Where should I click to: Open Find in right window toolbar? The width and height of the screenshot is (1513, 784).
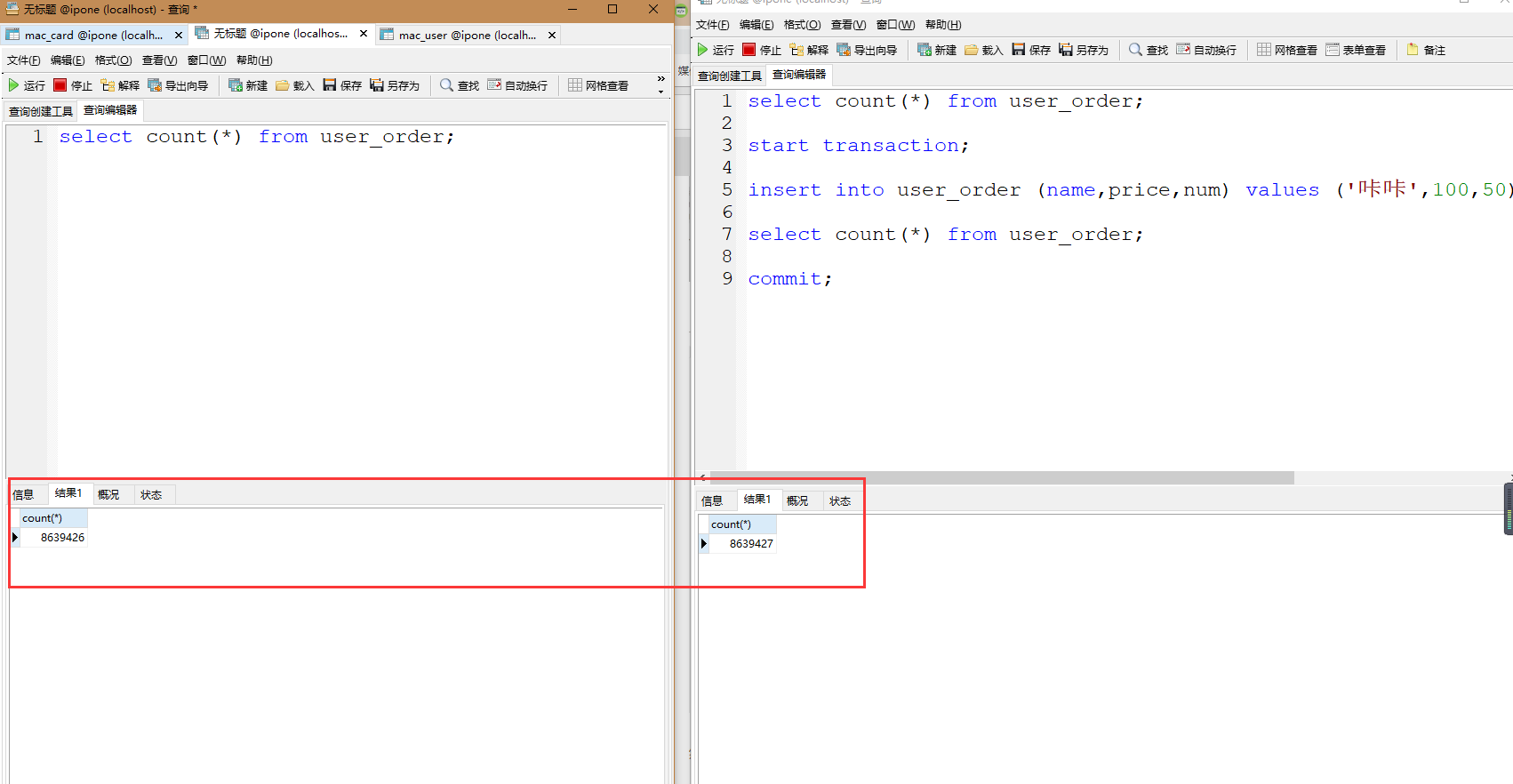pyautogui.click(x=1149, y=50)
